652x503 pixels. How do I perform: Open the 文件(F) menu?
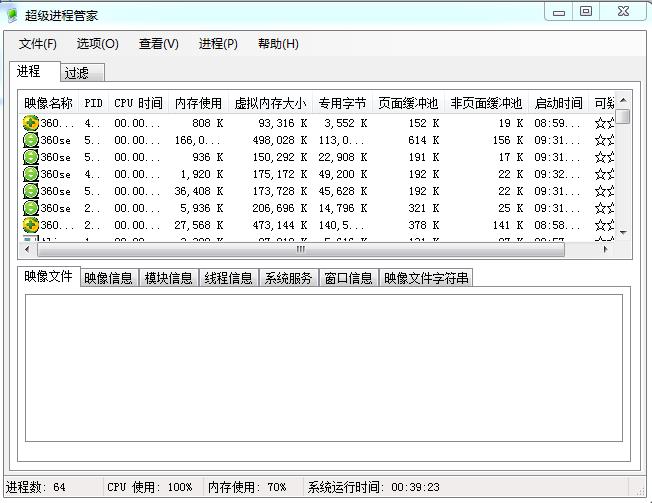[38, 44]
